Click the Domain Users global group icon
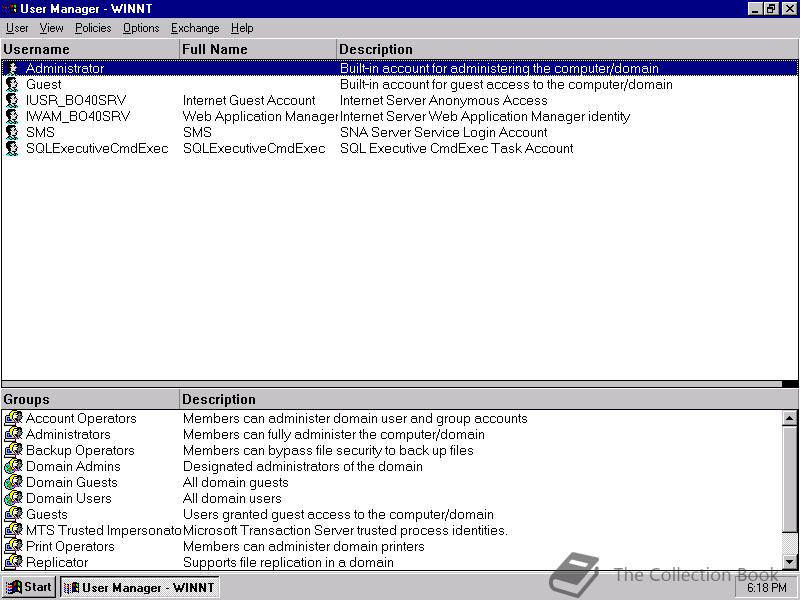The height and width of the screenshot is (600, 800). pos(13,498)
